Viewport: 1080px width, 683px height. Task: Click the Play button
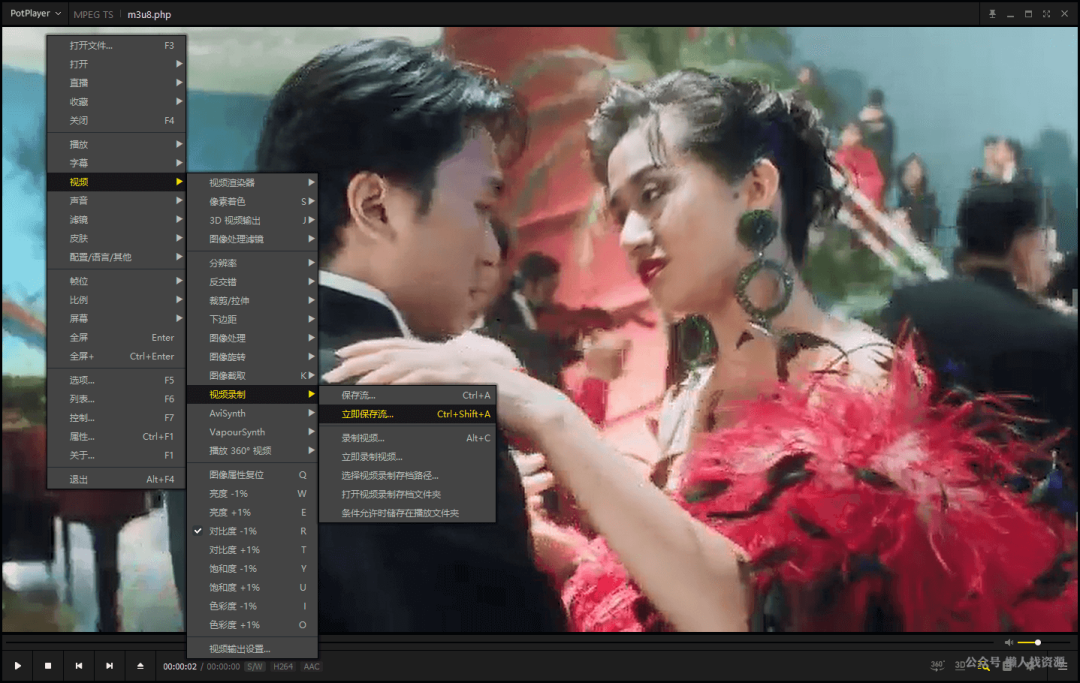tap(18, 666)
